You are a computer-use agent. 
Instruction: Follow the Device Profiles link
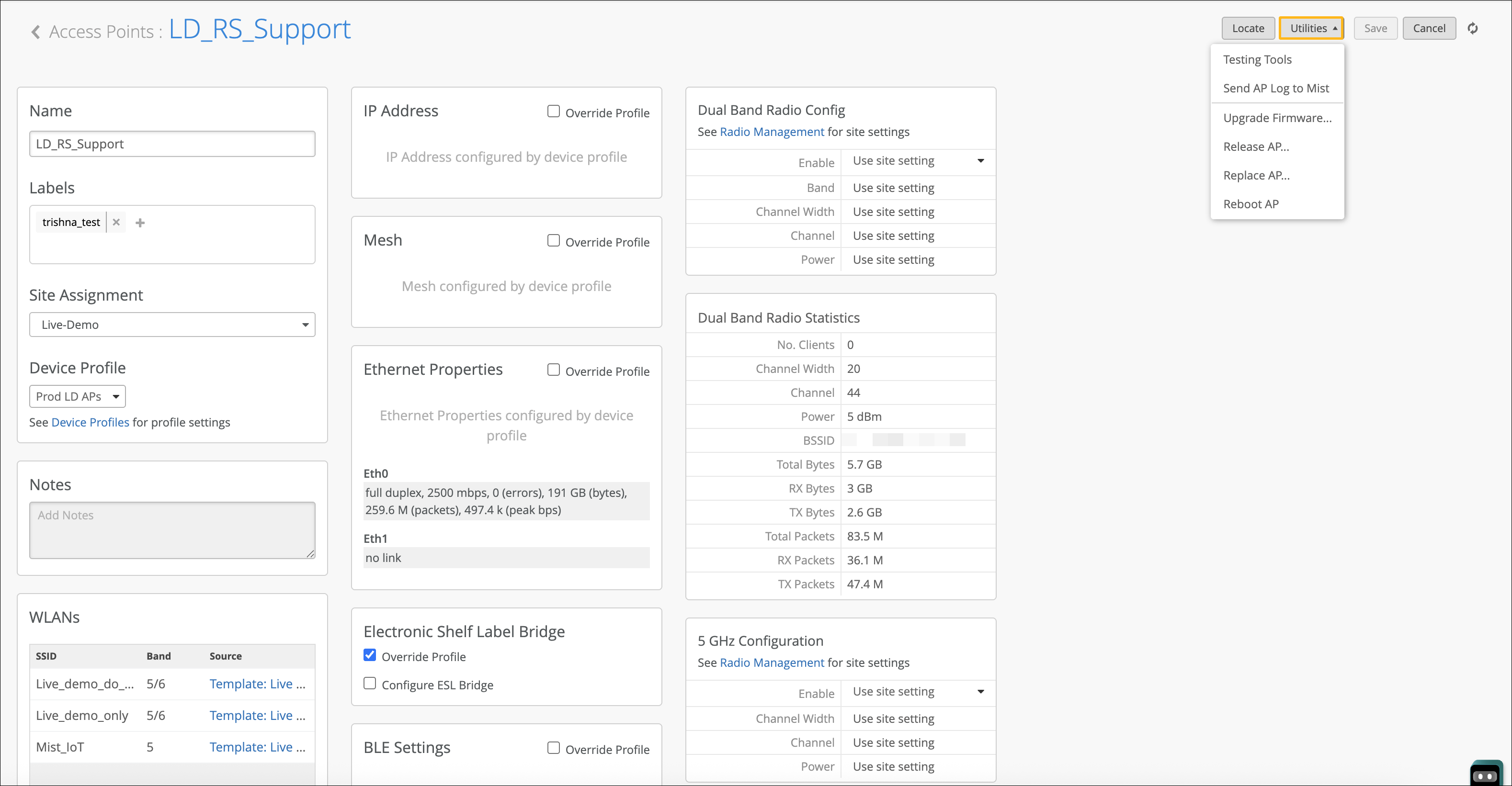[x=90, y=422]
